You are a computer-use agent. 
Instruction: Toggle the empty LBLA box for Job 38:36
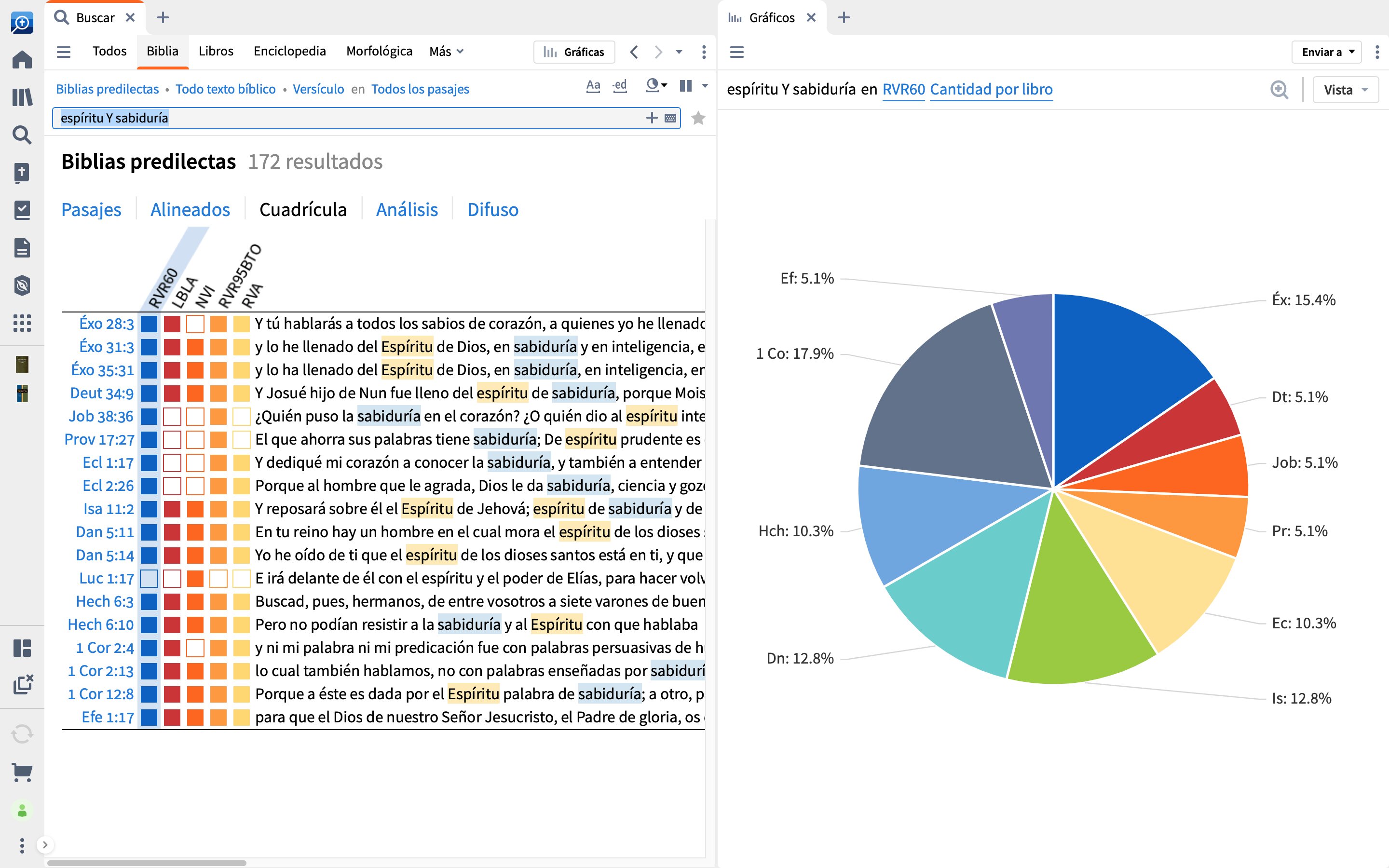(x=172, y=416)
